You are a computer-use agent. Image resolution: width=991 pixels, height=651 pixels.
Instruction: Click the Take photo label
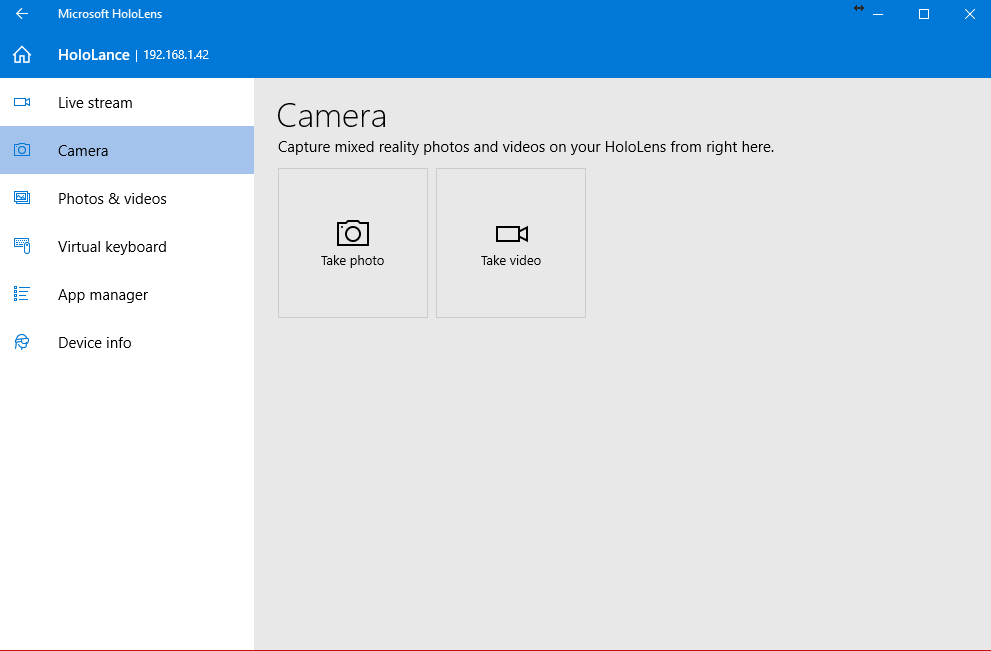(353, 260)
